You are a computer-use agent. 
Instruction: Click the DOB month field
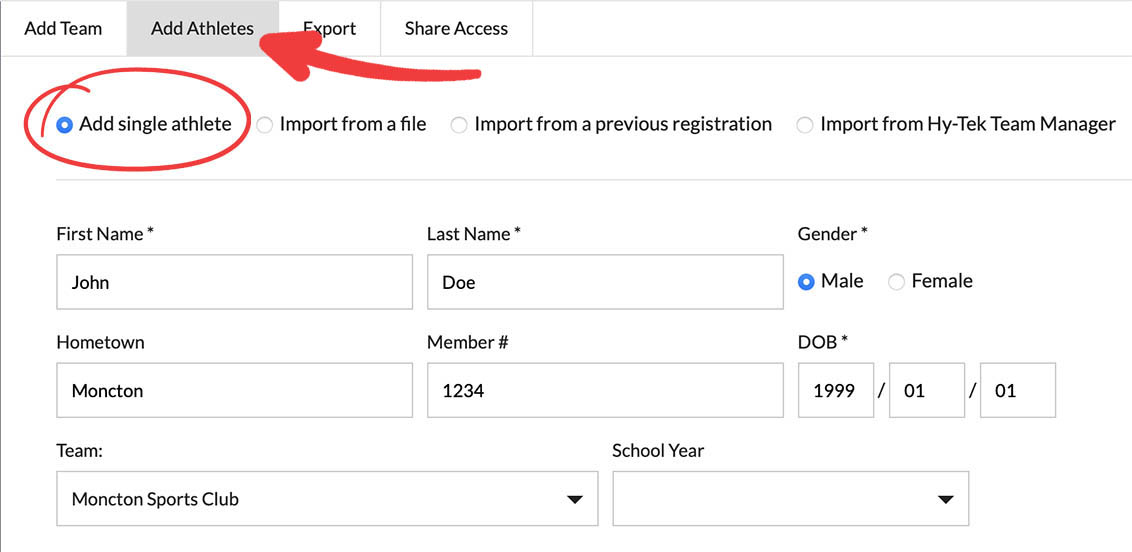[x=926, y=390]
